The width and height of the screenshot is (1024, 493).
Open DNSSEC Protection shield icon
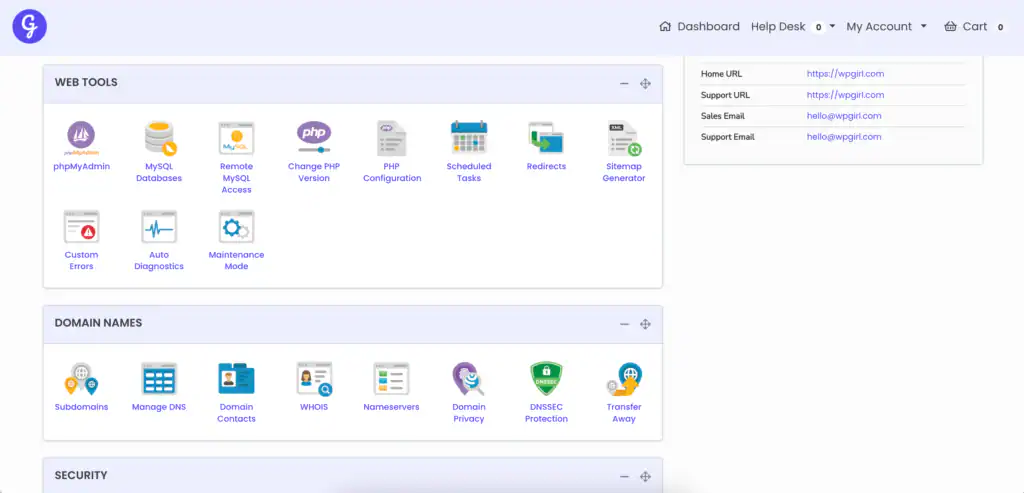click(x=546, y=379)
